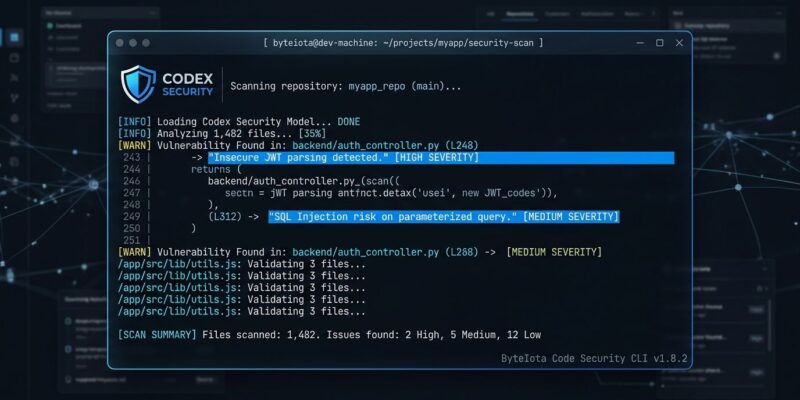Open backend/auth_controller.py (L248) file path
The height and width of the screenshot is (400, 800).
(x=385, y=146)
